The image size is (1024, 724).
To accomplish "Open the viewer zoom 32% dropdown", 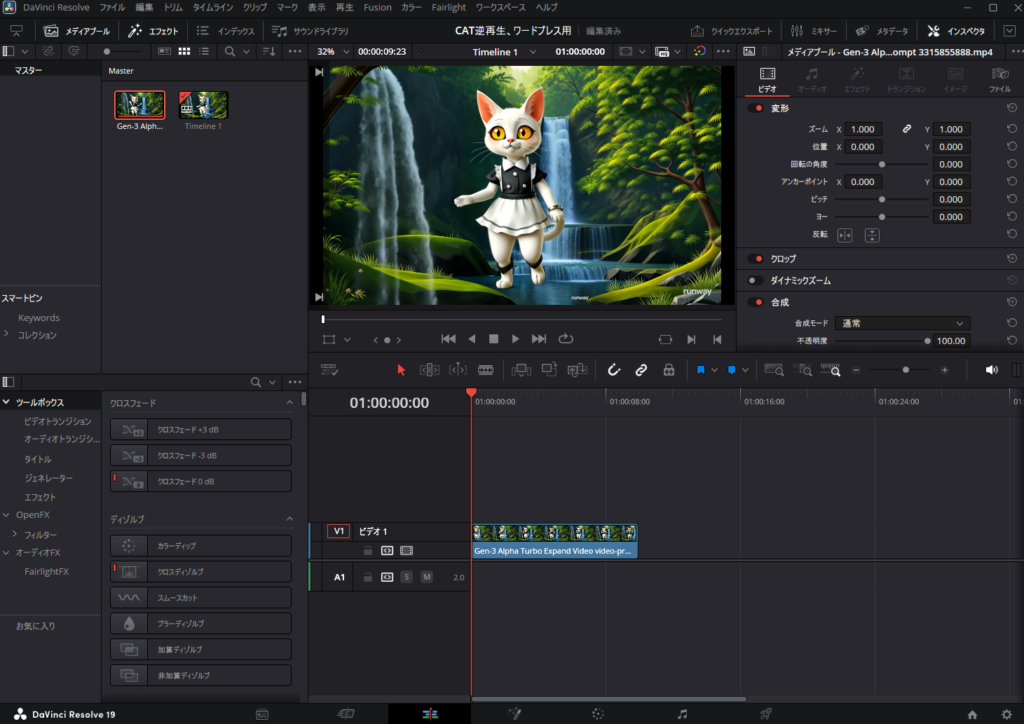I will coord(333,51).
